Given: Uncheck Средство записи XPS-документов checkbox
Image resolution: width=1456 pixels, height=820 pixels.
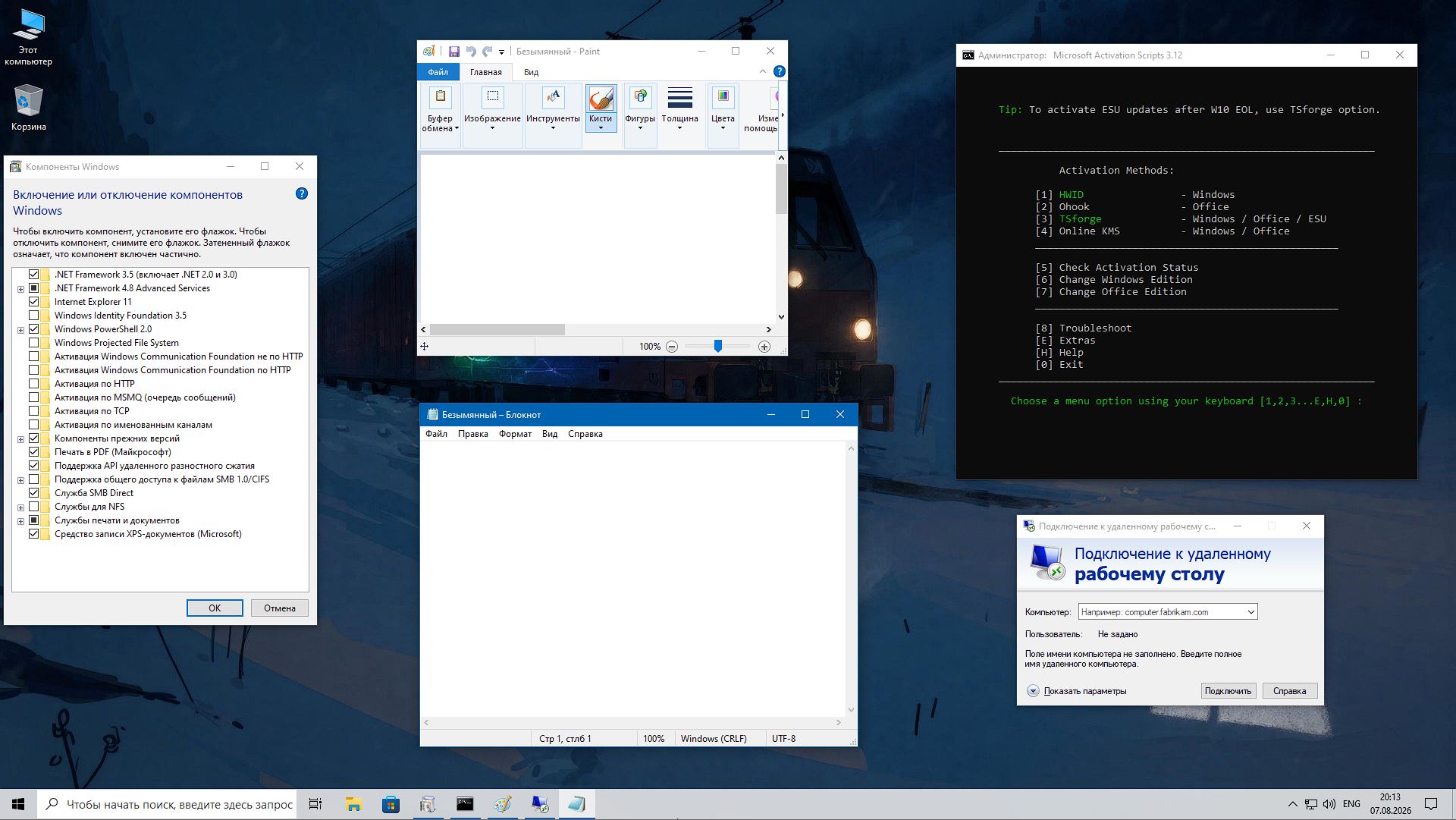Looking at the screenshot, I should coord(34,534).
